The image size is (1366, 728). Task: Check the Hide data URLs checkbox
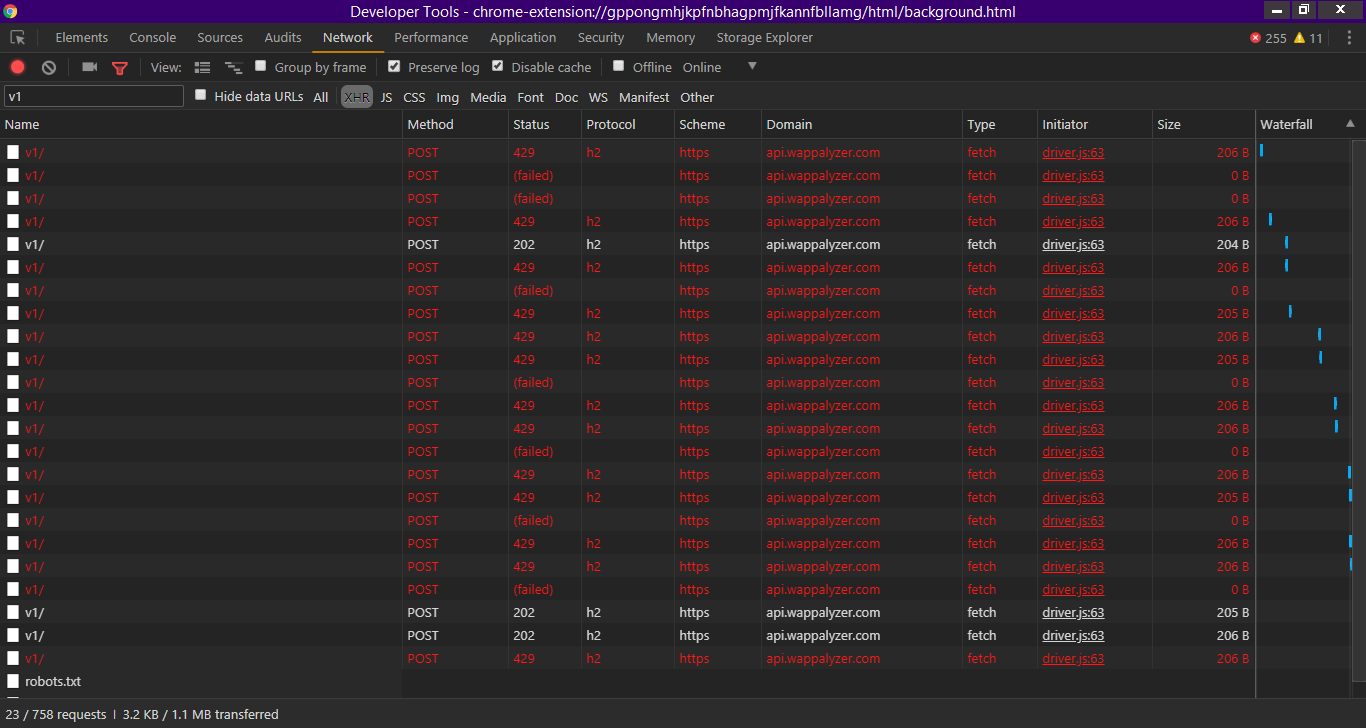pos(201,95)
